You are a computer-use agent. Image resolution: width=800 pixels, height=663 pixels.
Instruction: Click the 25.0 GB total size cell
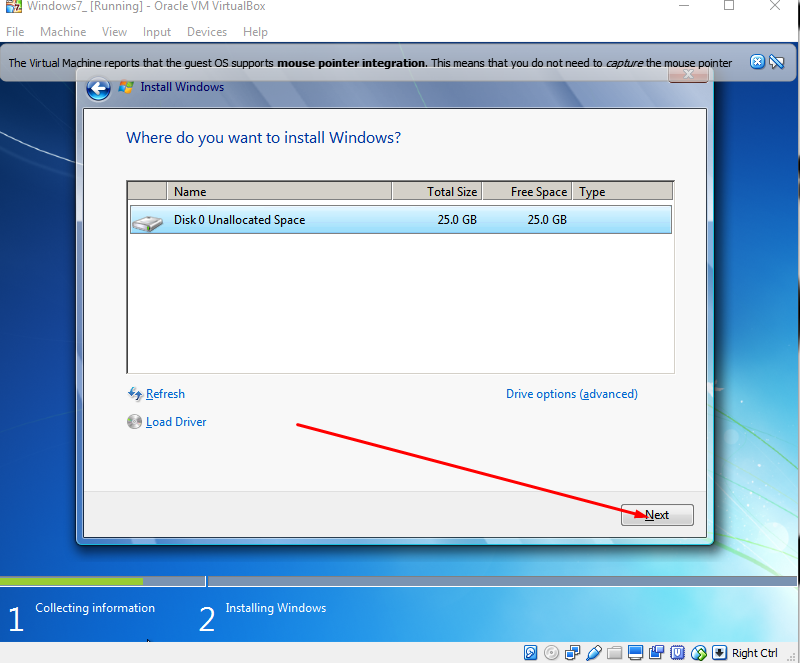(x=457, y=219)
